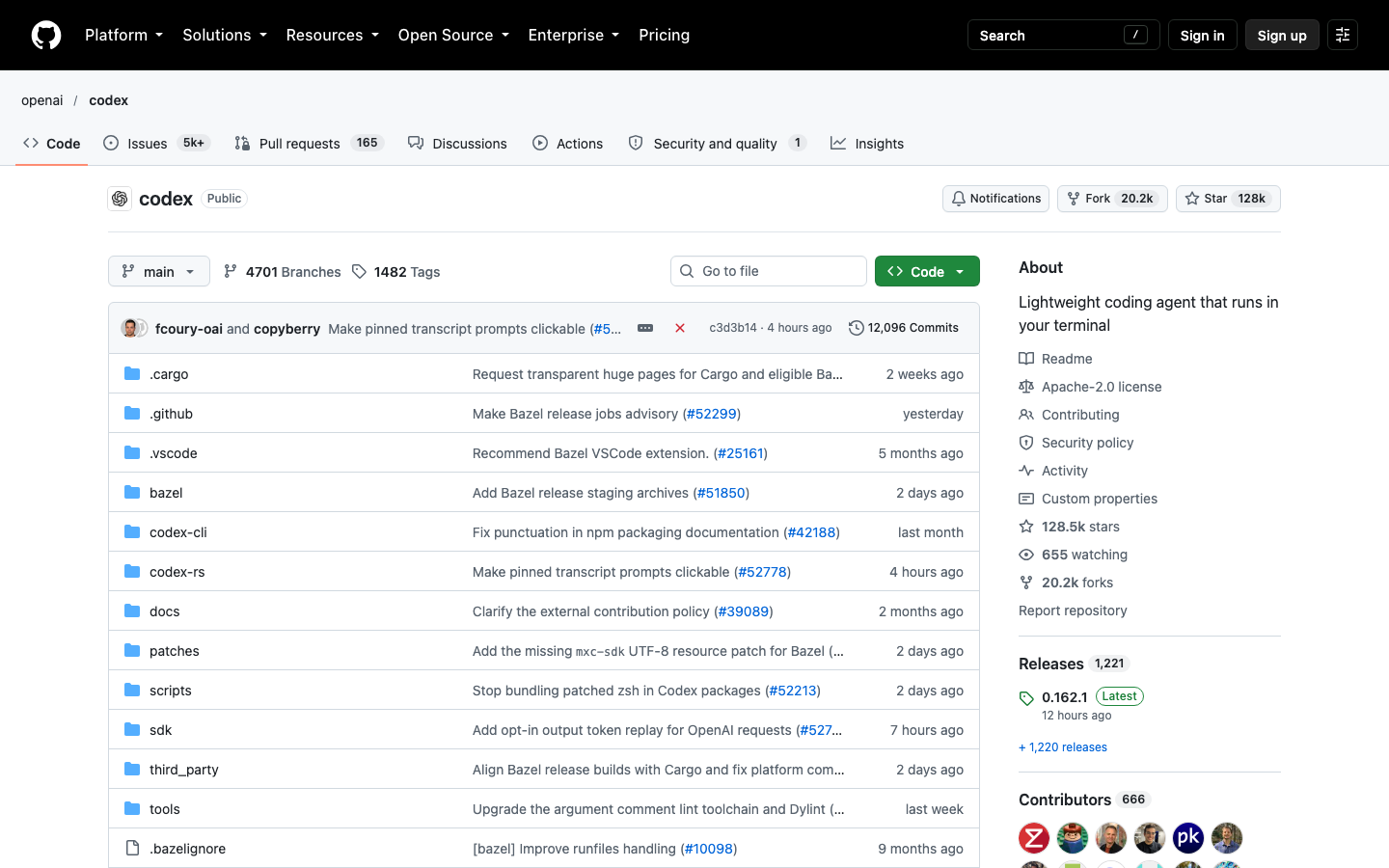Click the 655 watching eye icon
Viewport: 1389px width, 868px height.
(x=1026, y=555)
